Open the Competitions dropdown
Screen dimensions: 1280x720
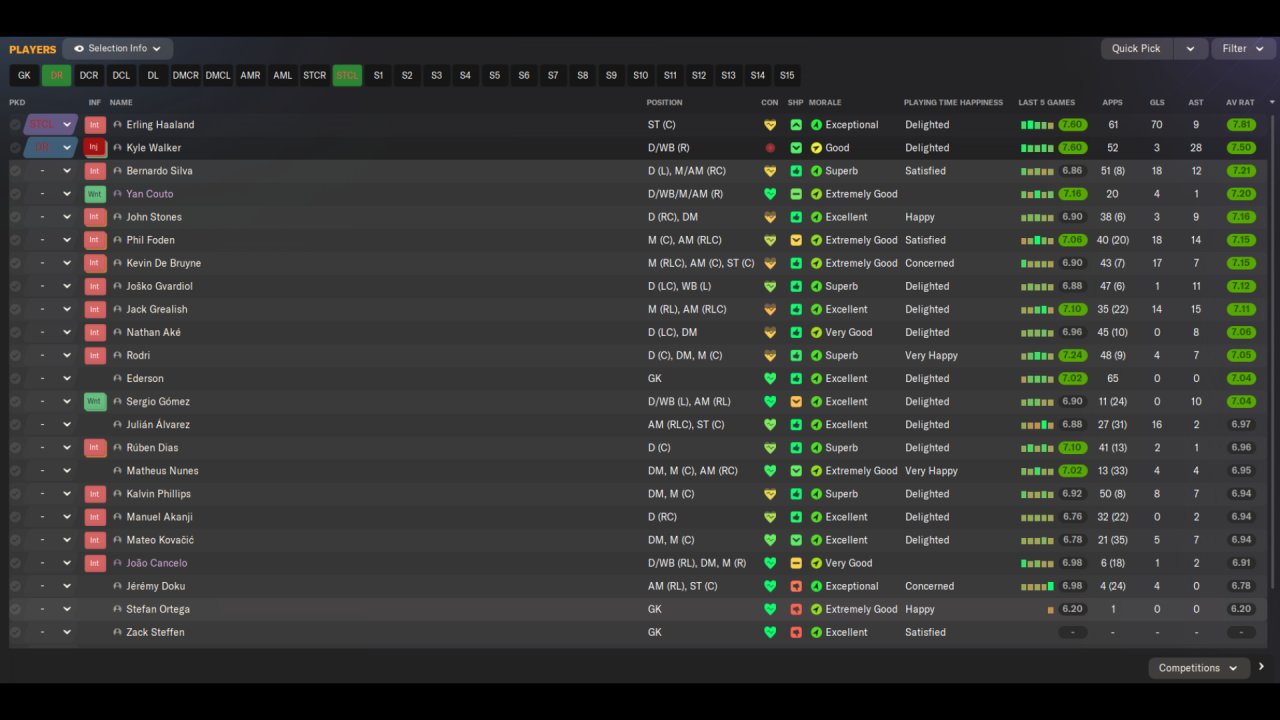(x=1198, y=668)
